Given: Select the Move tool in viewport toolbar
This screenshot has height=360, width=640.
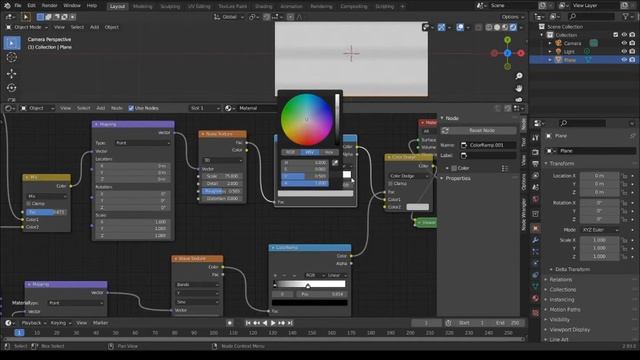Looking at the screenshot, I should tap(12, 73).
